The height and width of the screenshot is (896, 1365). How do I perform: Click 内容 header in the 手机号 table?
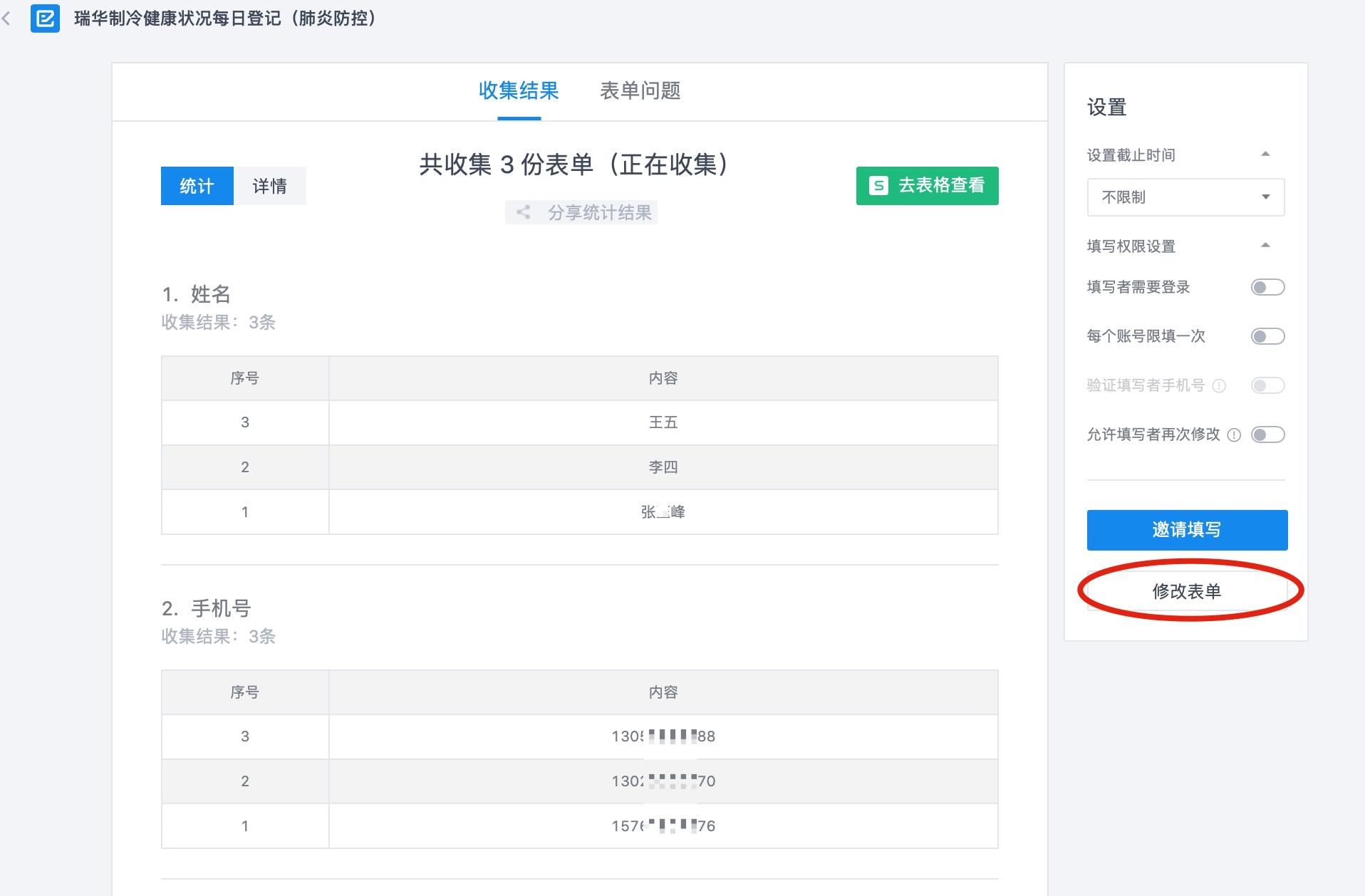pos(663,692)
